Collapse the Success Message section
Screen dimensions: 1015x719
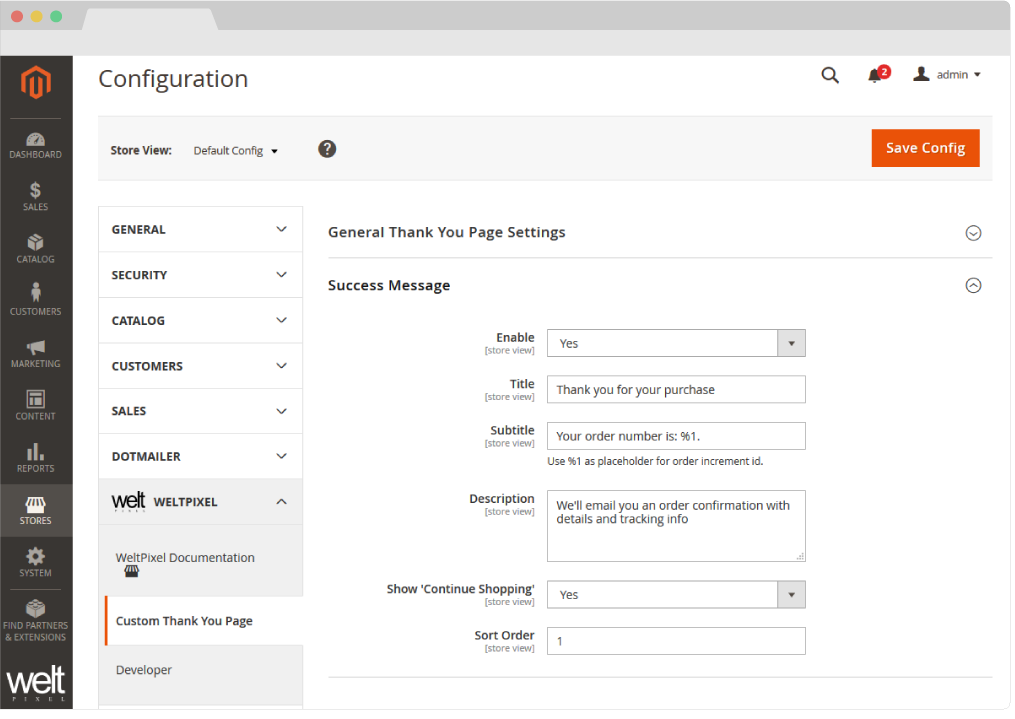point(973,285)
